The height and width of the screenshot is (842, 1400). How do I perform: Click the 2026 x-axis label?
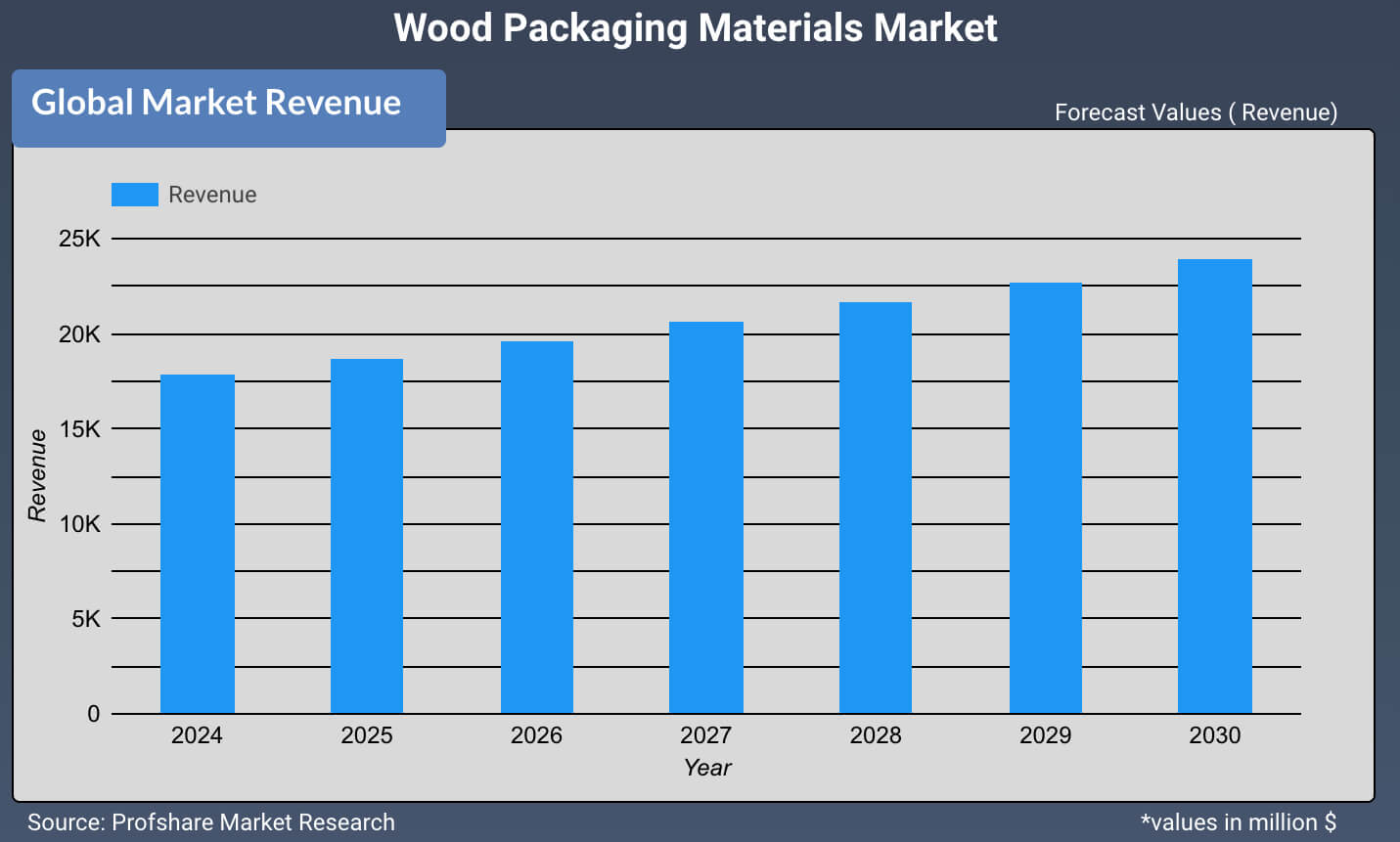click(536, 735)
